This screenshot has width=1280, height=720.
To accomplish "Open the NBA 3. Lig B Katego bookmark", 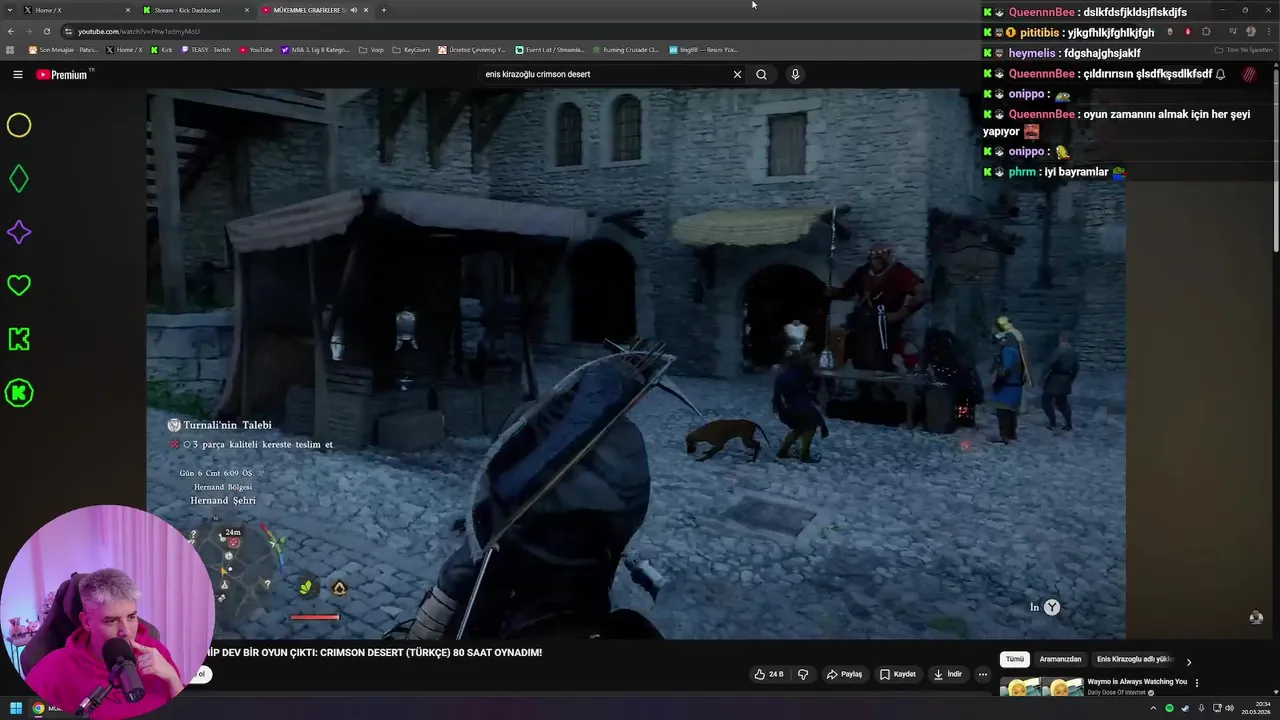I will coord(315,49).
